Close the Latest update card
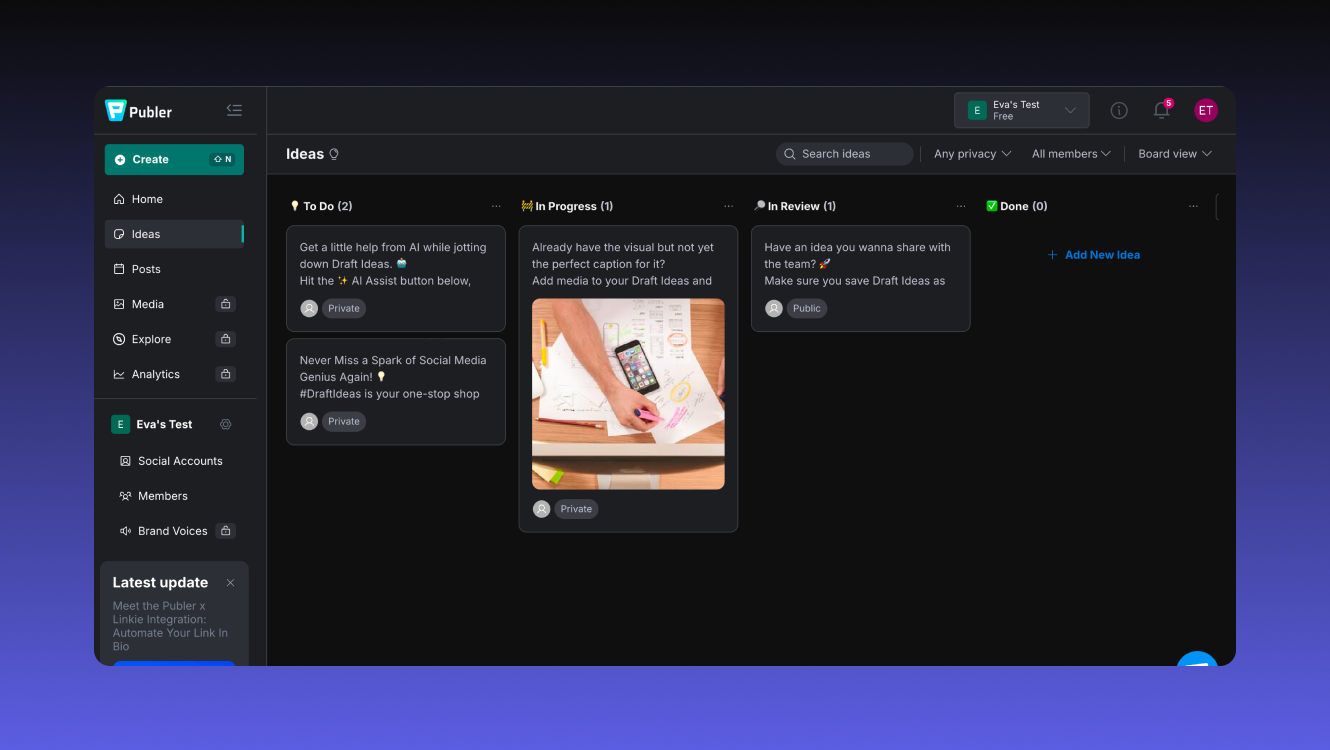 tap(230, 582)
